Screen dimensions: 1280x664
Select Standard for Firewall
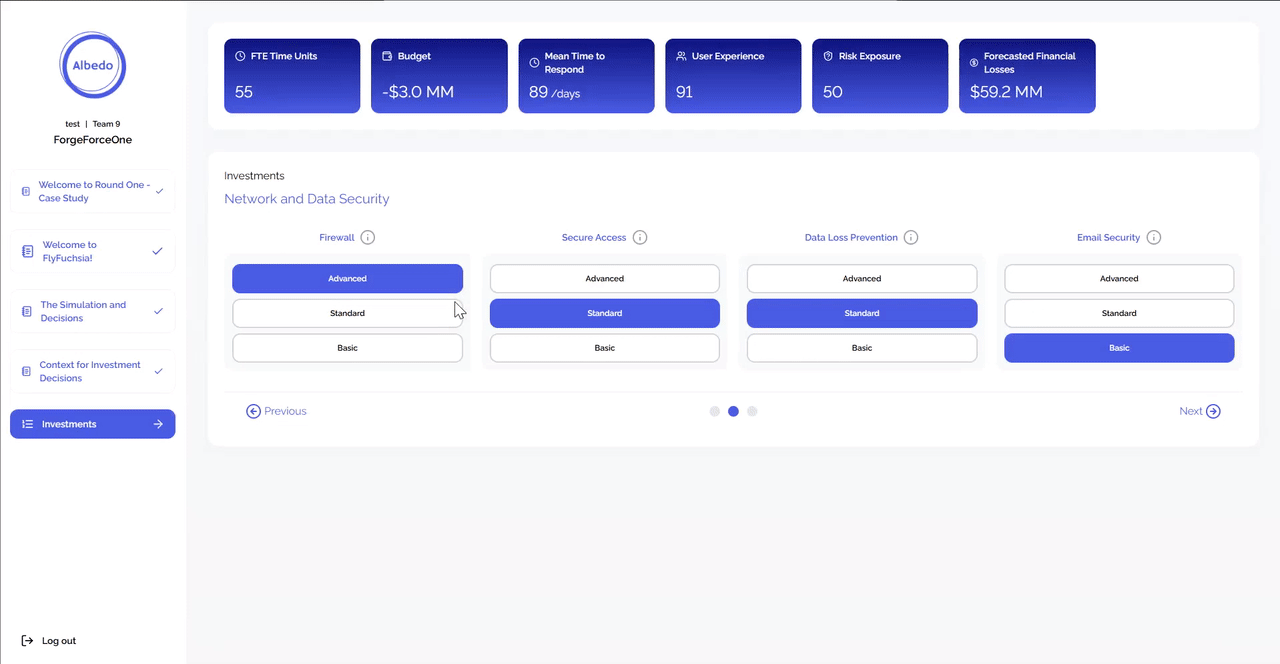pos(347,313)
